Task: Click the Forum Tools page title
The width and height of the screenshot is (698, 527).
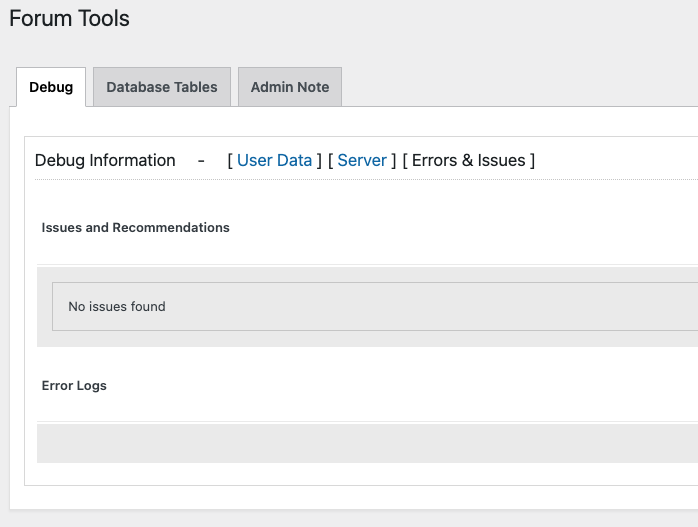Action: [69, 18]
